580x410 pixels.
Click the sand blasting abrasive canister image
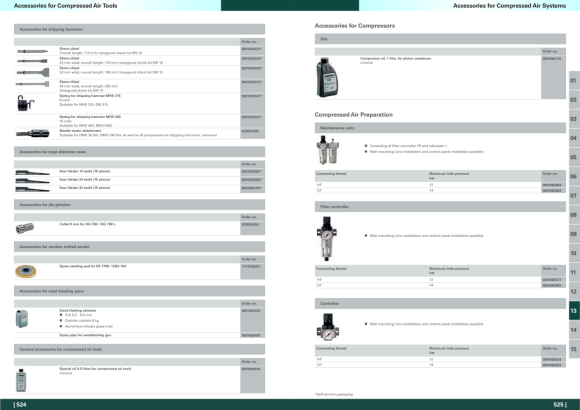pyautogui.click(x=22, y=319)
